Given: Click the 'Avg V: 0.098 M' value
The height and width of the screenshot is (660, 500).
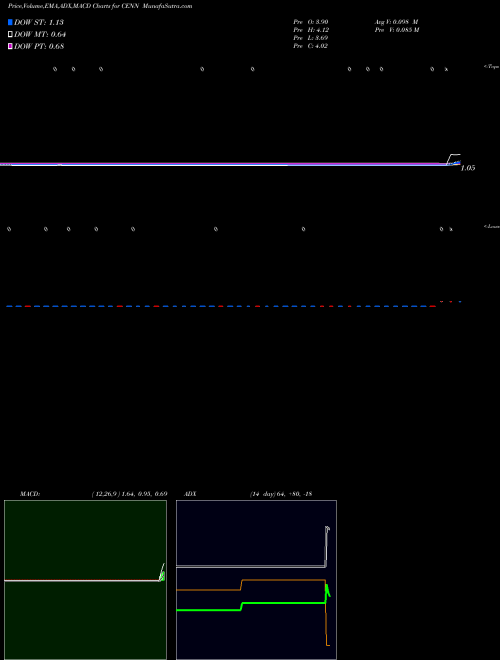Looking at the screenshot, I should (x=396, y=21).
